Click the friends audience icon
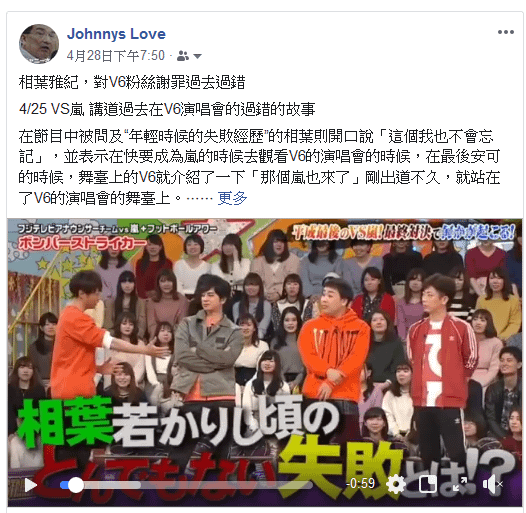 [182, 56]
